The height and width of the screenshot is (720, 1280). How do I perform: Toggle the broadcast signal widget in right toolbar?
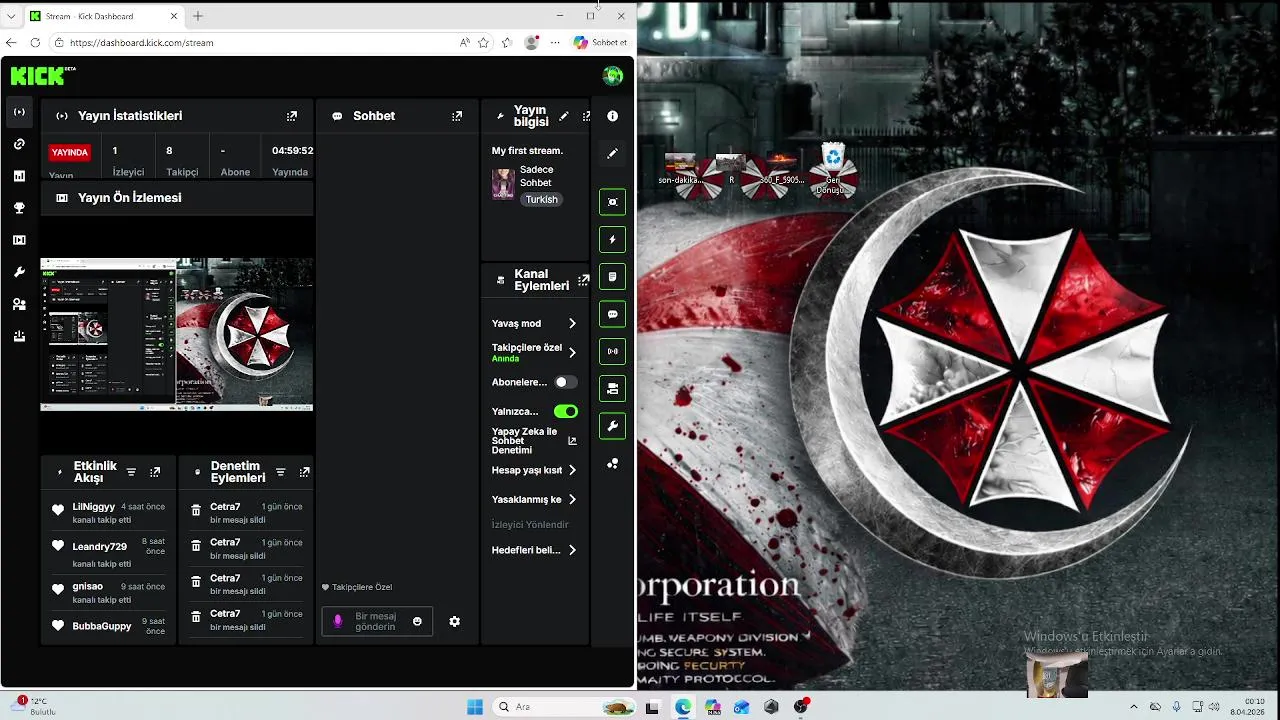(612, 351)
